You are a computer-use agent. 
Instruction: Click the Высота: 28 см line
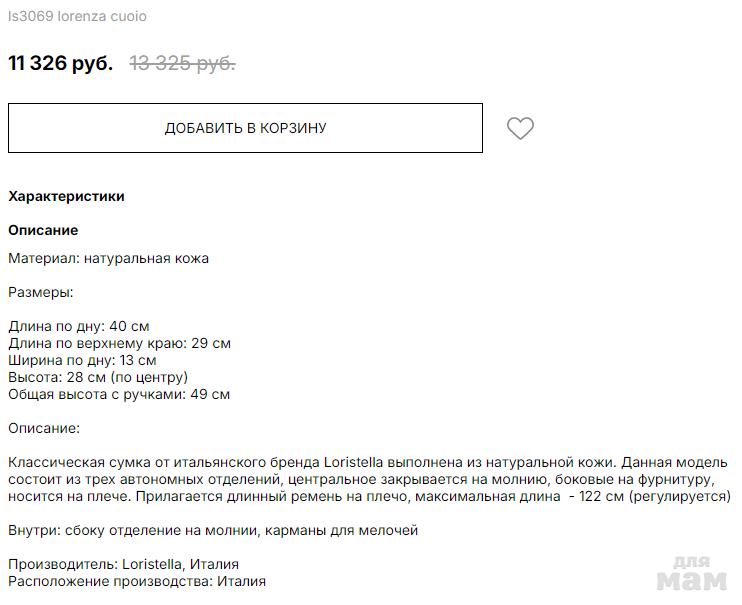98,377
